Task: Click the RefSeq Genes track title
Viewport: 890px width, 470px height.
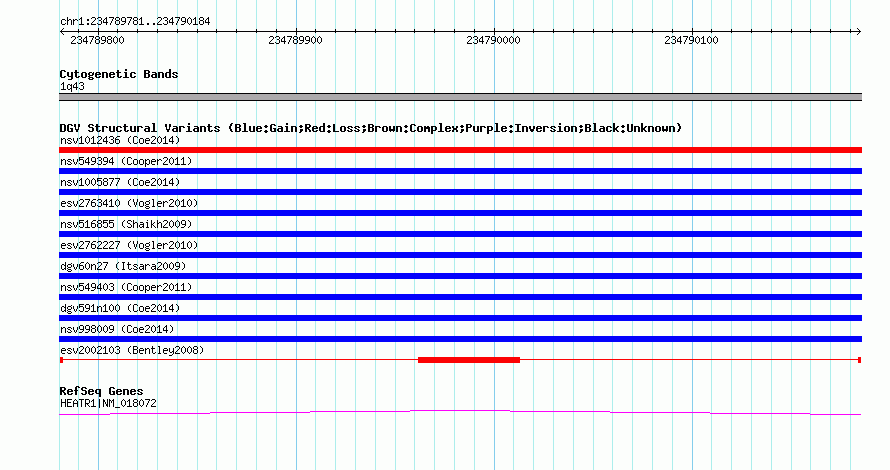Action: [101, 391]
